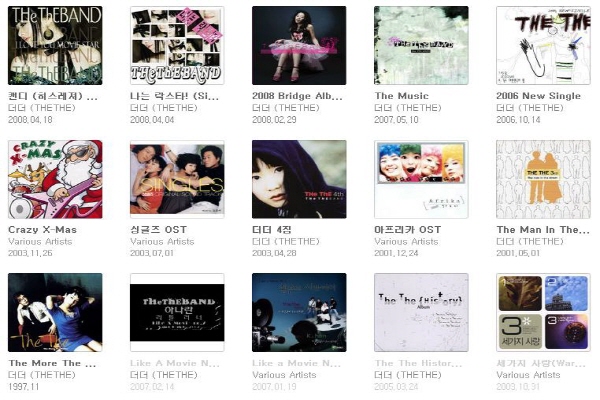Open the black TheTheBand 아나란 cover
This screenshot has height=400, width=600.
(177, 312)
